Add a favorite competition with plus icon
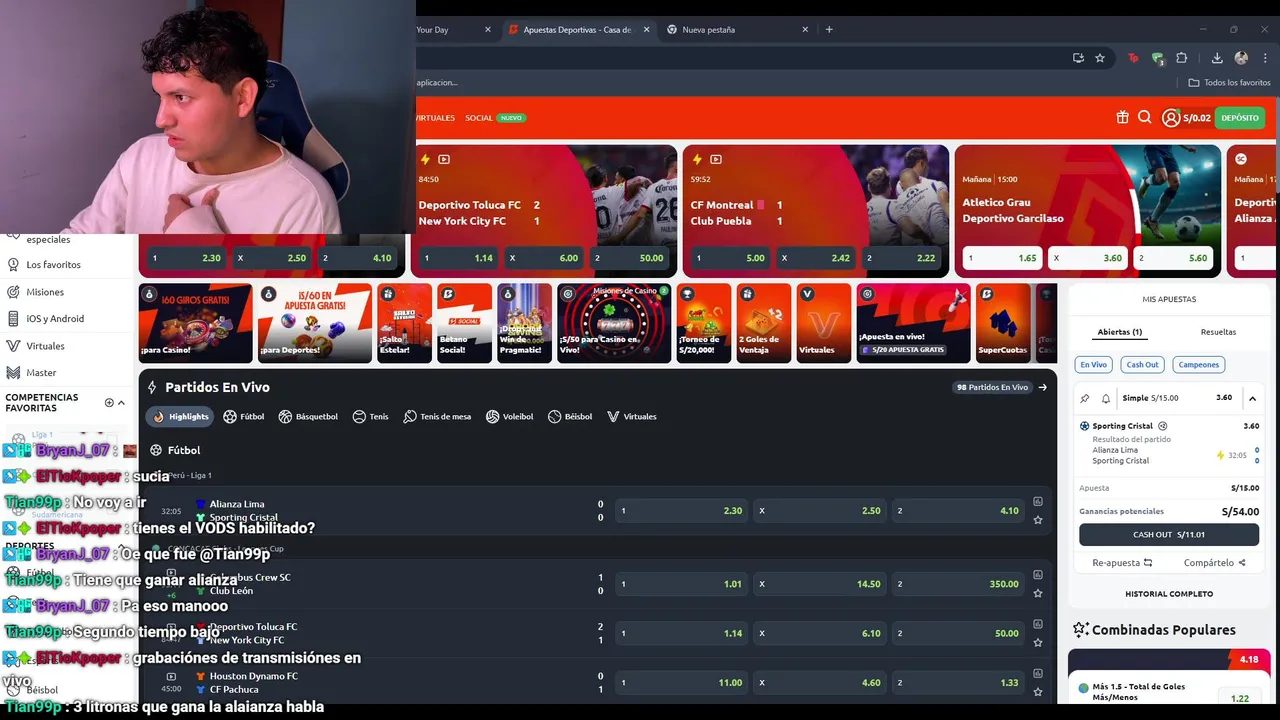This screenshot has height=720, width=1280. coord(109,403)
